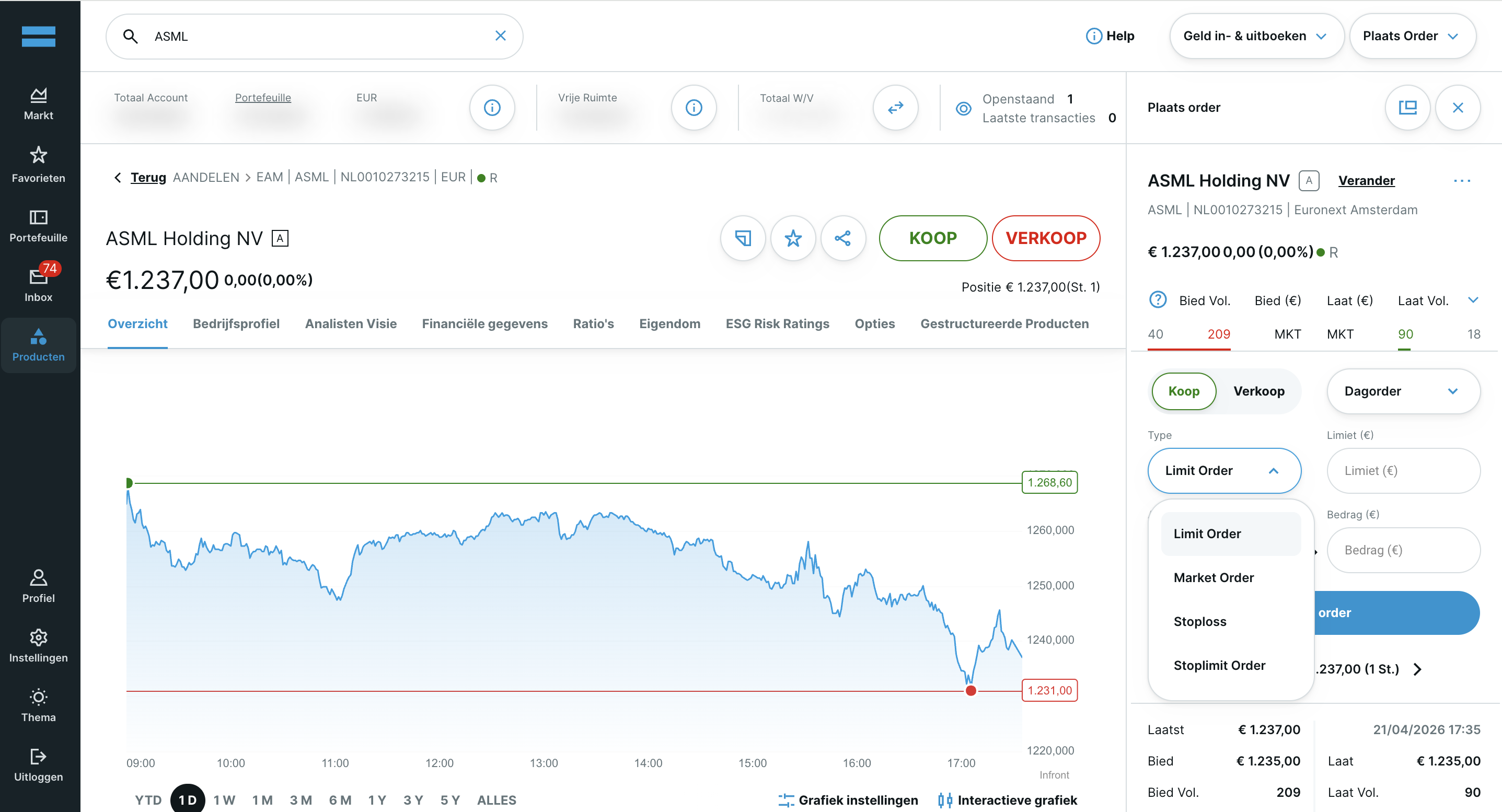The image size is (1502, 812).
Task: Switch to Financiële gegevens tab
Action: click(x=484, y=324)
